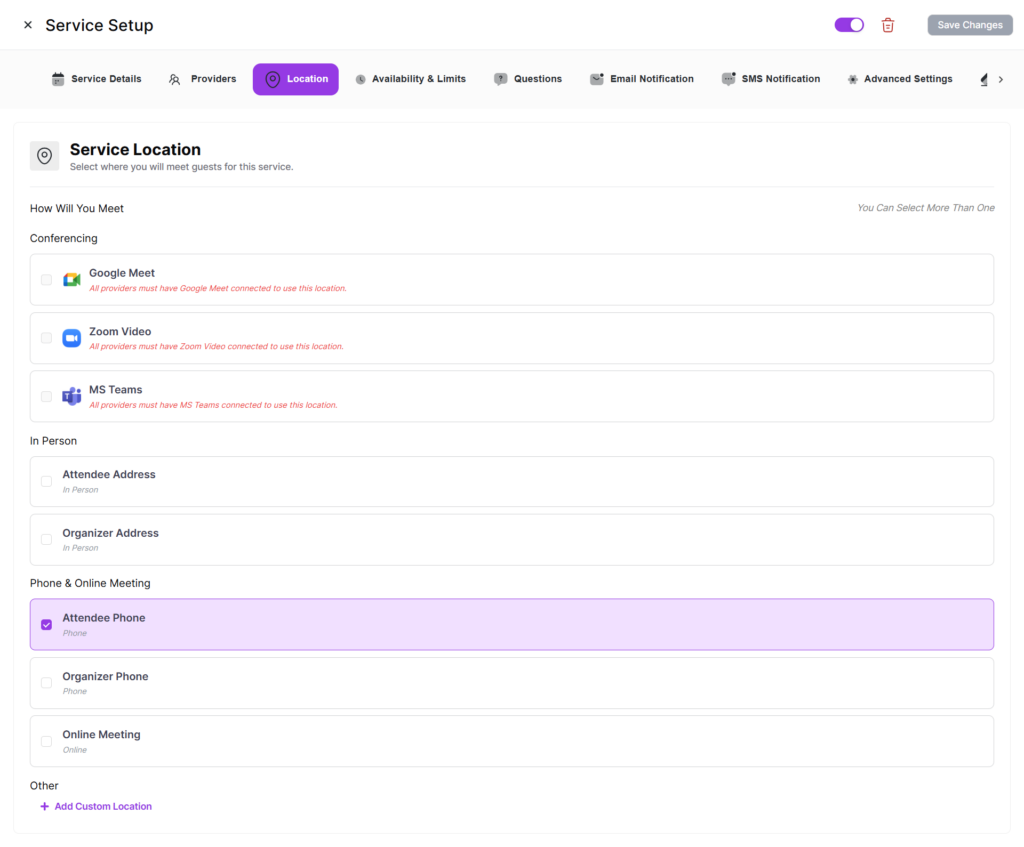Image resolution: width=1024 pixels, height=847 pixels.
Task: Open the Advanced Settings tab
Action: pyautogui.click(x=899, y=79)
